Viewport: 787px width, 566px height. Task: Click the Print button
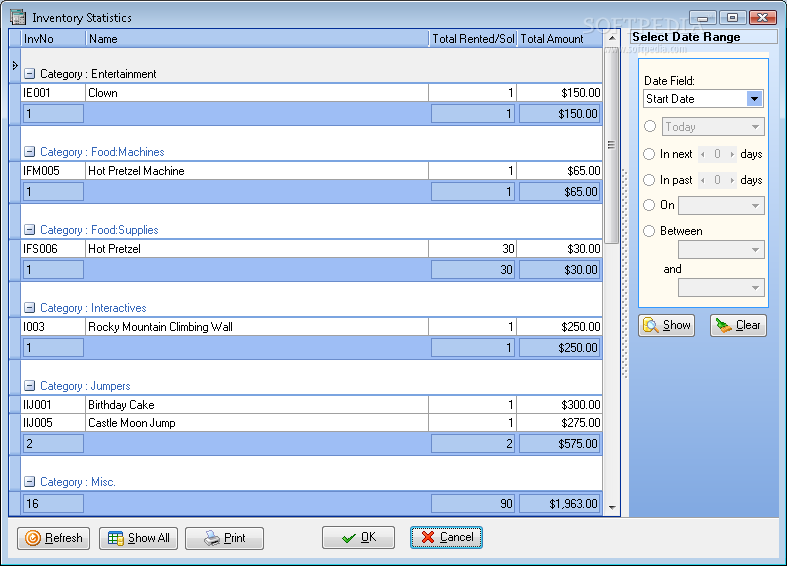click(224, 538)
